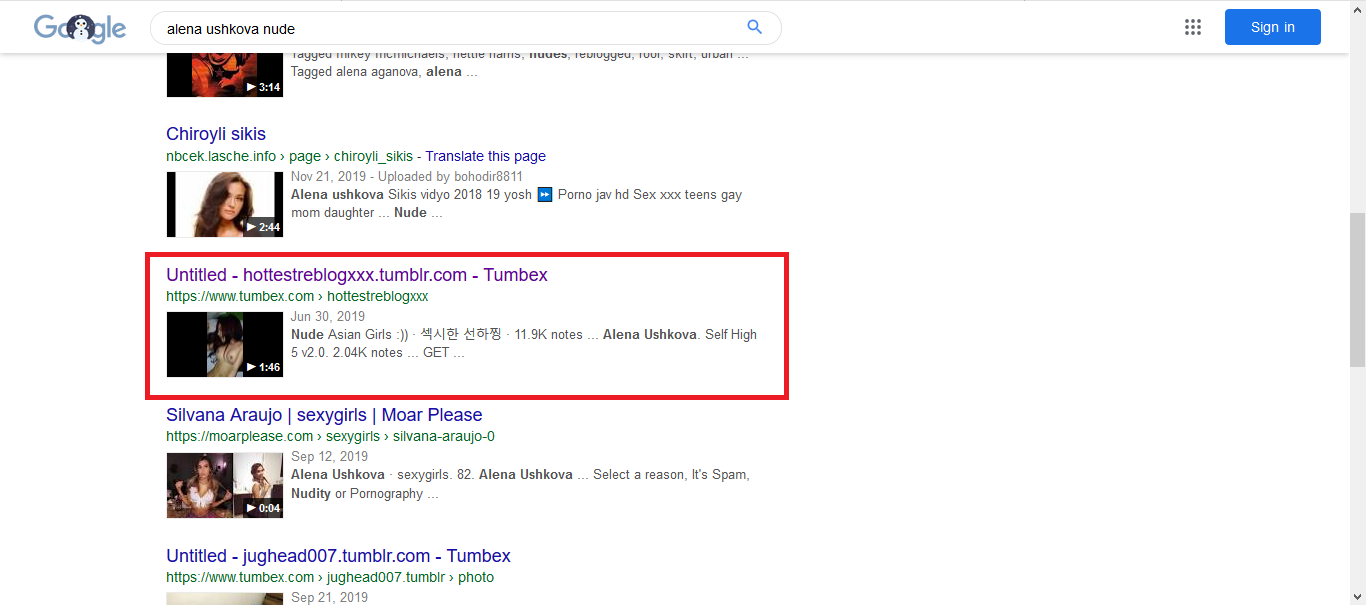
Task: Click the video thumbnail with 1:46 duration
Action: tap(224, 344)
